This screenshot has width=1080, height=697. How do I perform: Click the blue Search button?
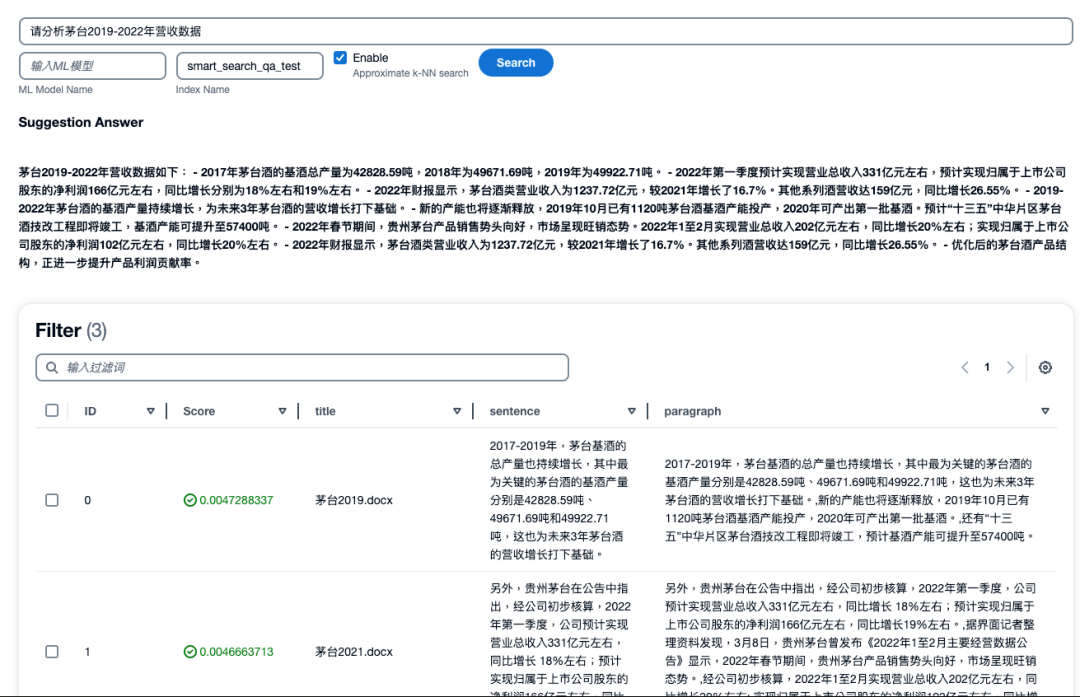[516, 63]
